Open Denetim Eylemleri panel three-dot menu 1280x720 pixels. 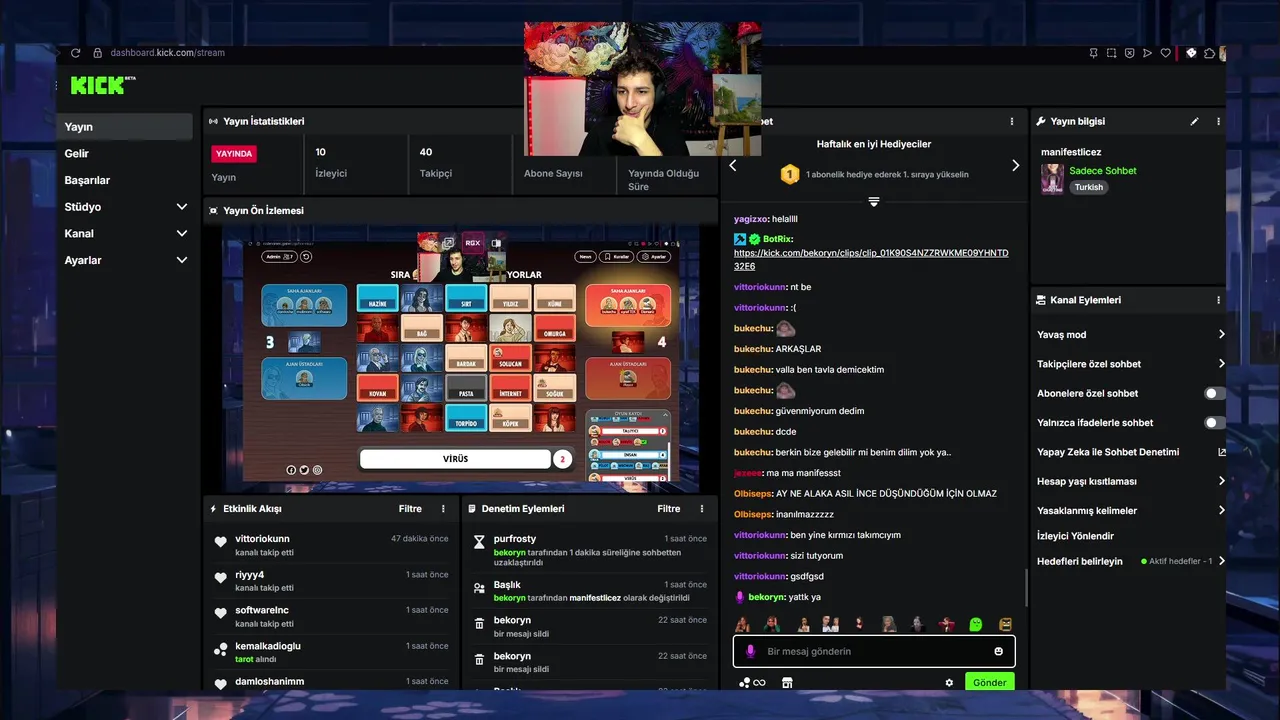pyautogui.click(x=702, y=509)
